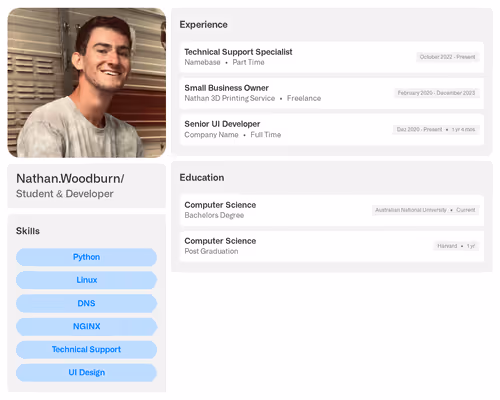Open the Technical Support Specialist experience entry
This screenshot has height=400, width=500.
(332, 57)
